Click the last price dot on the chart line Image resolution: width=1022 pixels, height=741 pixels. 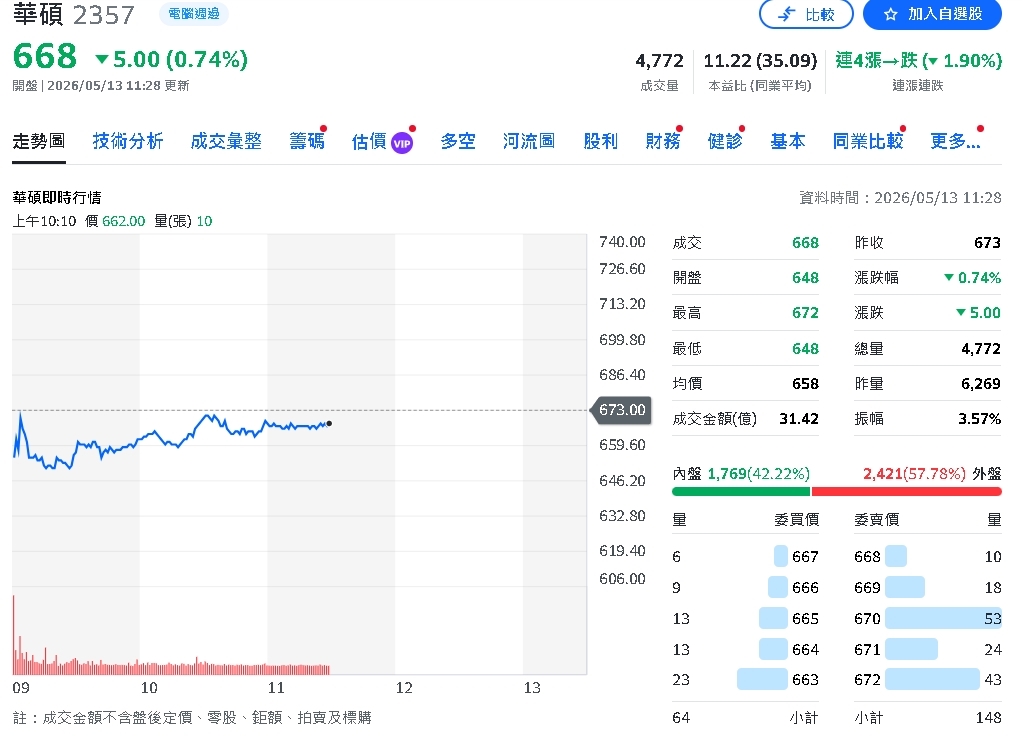(x=329, y=424)
